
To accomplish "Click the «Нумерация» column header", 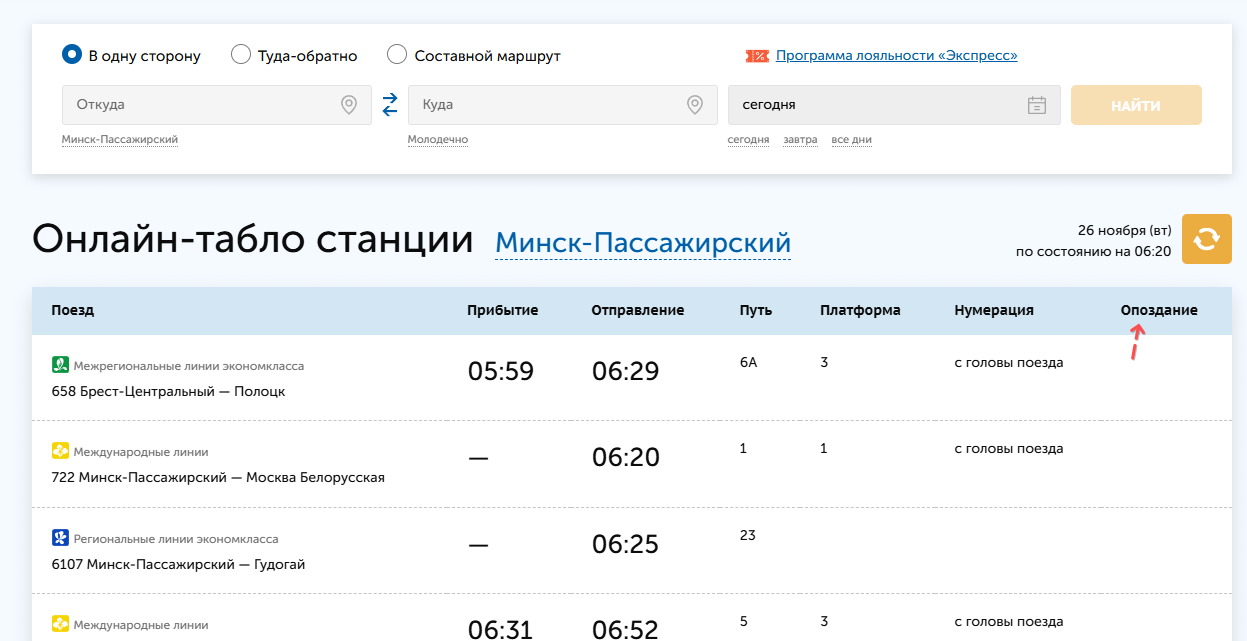I will 994,310.
